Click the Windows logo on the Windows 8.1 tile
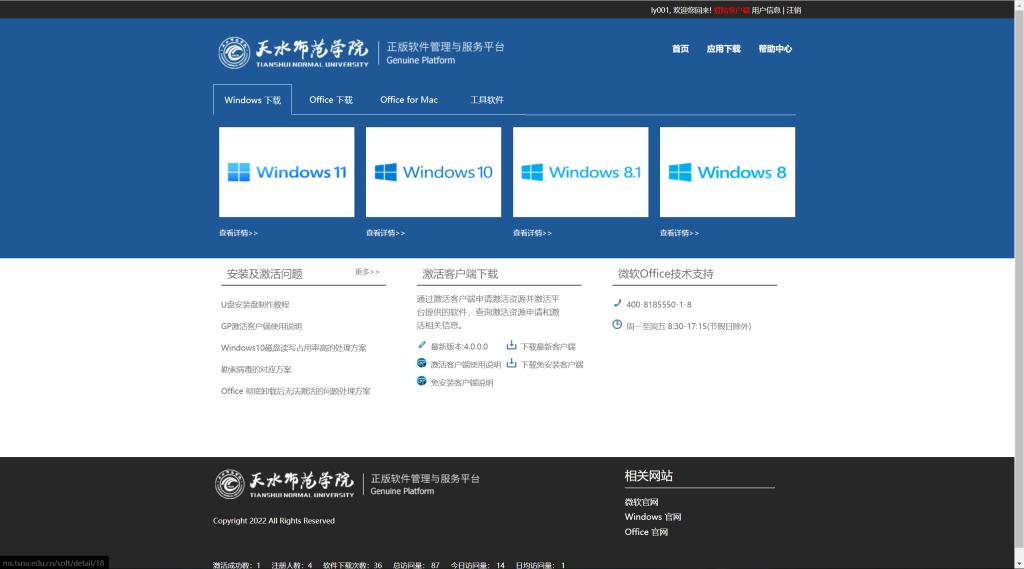 coord(532,172)
